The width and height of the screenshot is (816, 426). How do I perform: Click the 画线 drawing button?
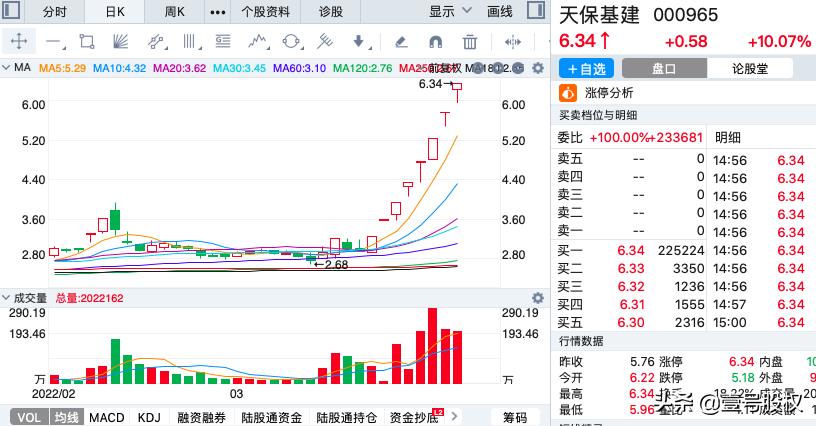[x=500, y=11]
